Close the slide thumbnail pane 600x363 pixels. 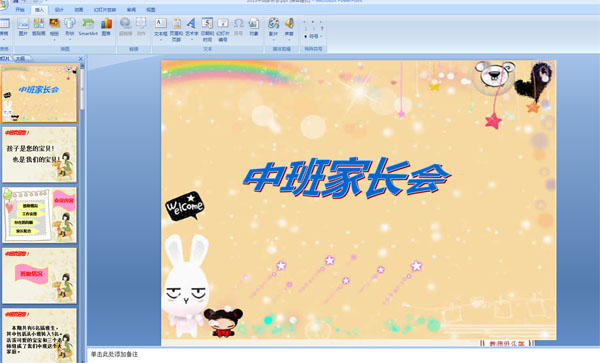pos(81,59)
